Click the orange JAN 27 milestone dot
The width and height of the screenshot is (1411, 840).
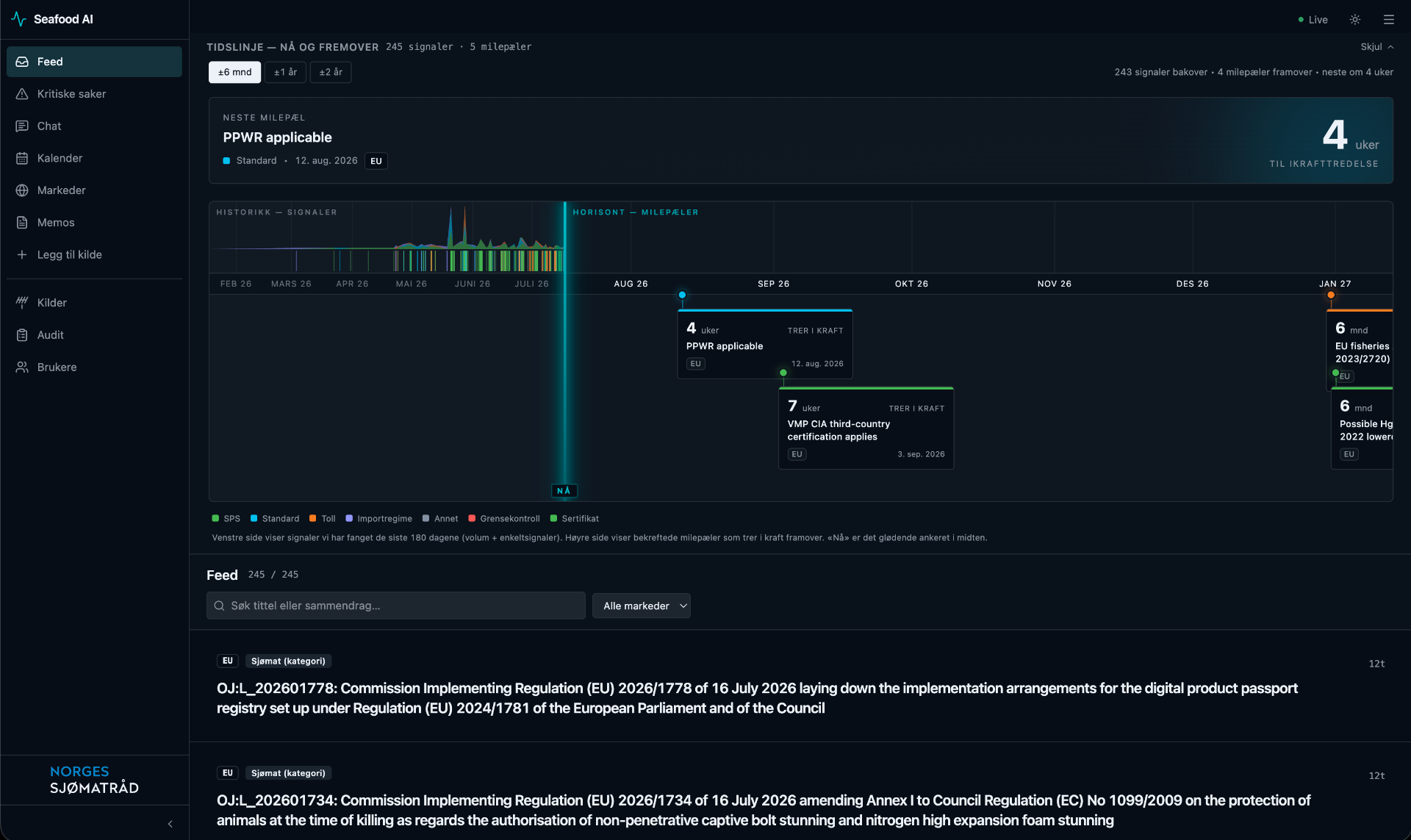[1331, 295]
